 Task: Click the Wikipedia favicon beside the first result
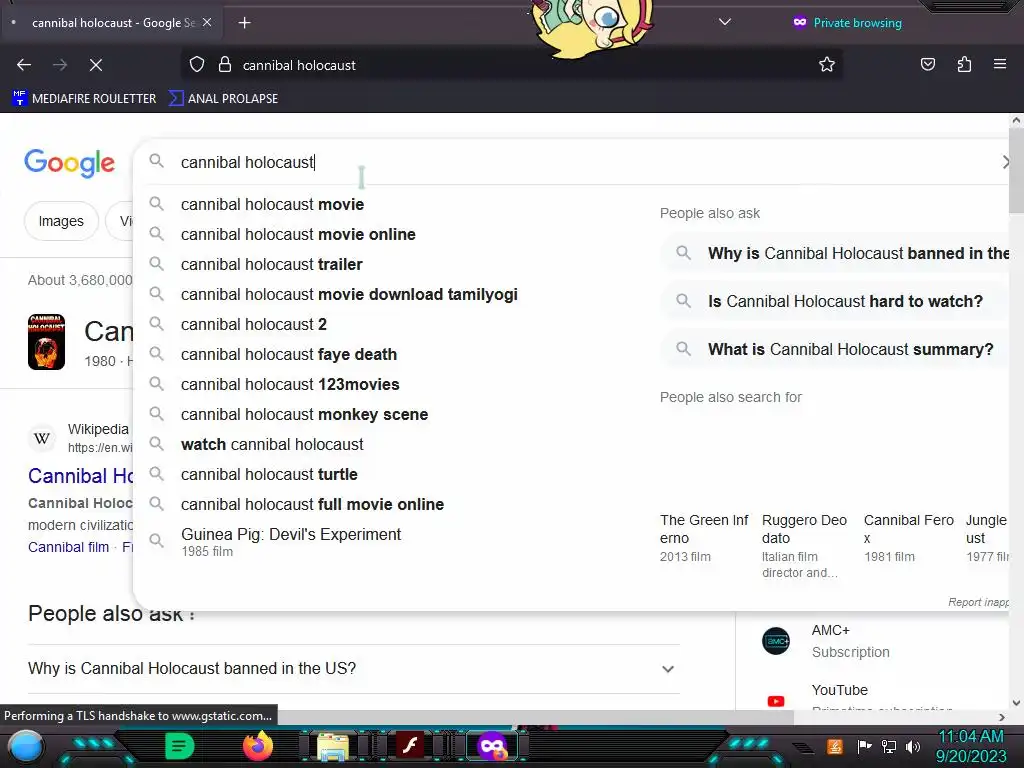point(42,438)
